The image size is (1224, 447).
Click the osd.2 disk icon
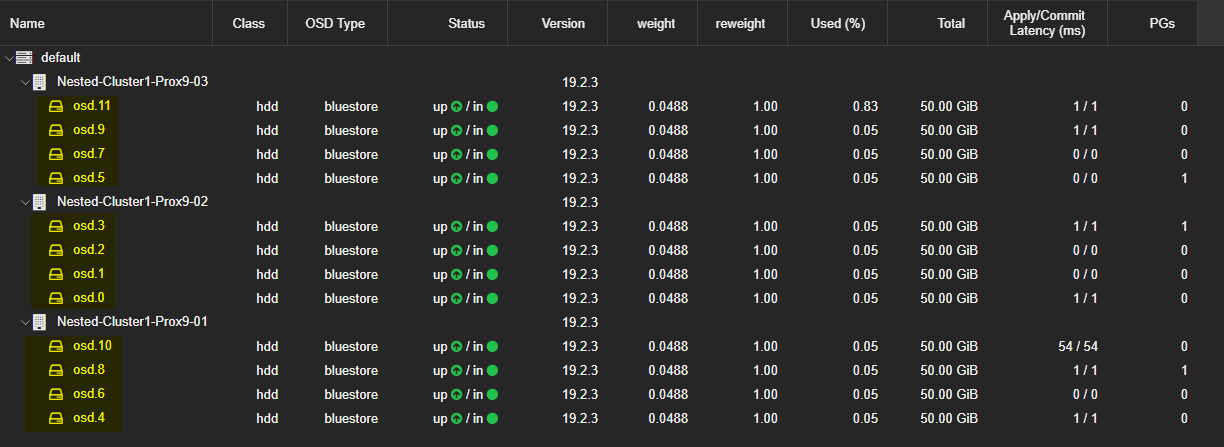(x=57, y=249)
